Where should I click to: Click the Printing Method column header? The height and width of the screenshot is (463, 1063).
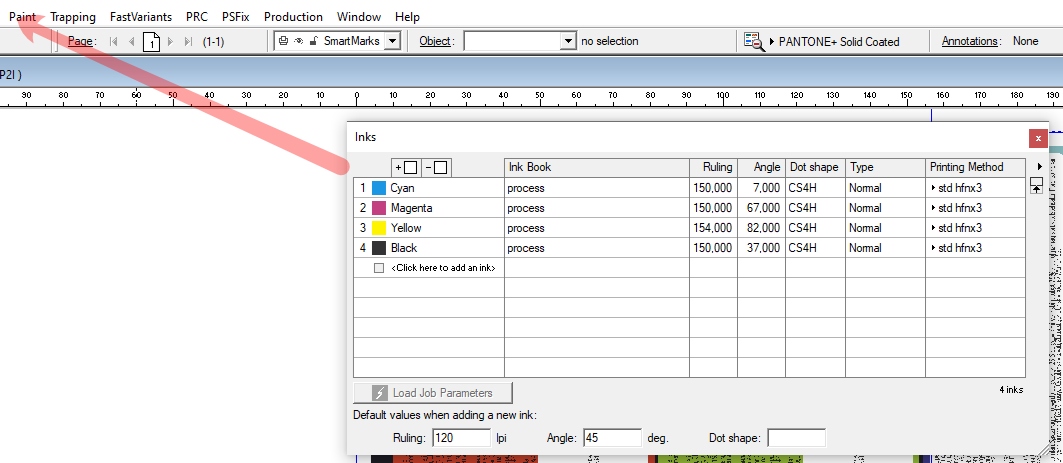click(976, 167)
